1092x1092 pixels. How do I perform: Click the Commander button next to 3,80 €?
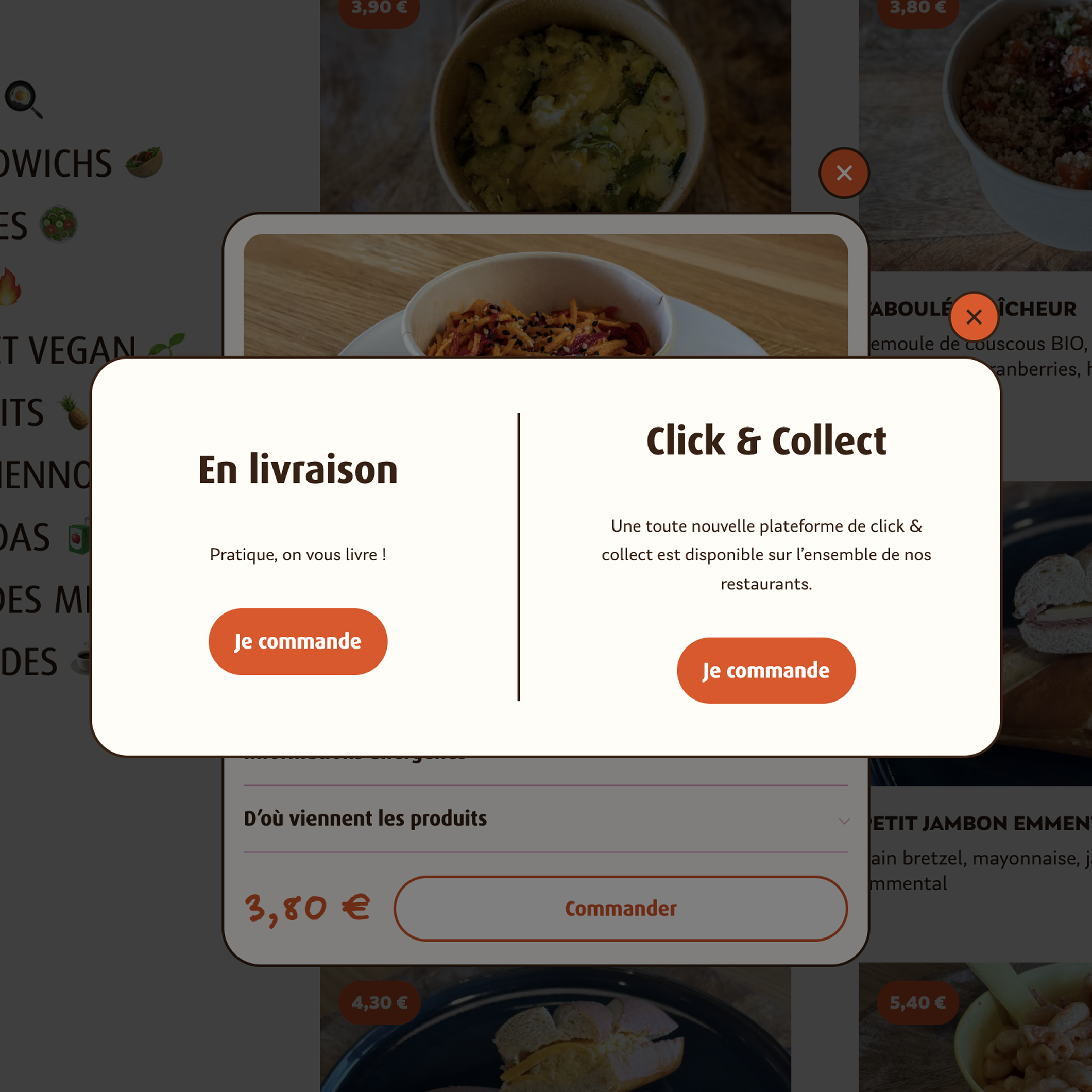[x=621, y=908]
